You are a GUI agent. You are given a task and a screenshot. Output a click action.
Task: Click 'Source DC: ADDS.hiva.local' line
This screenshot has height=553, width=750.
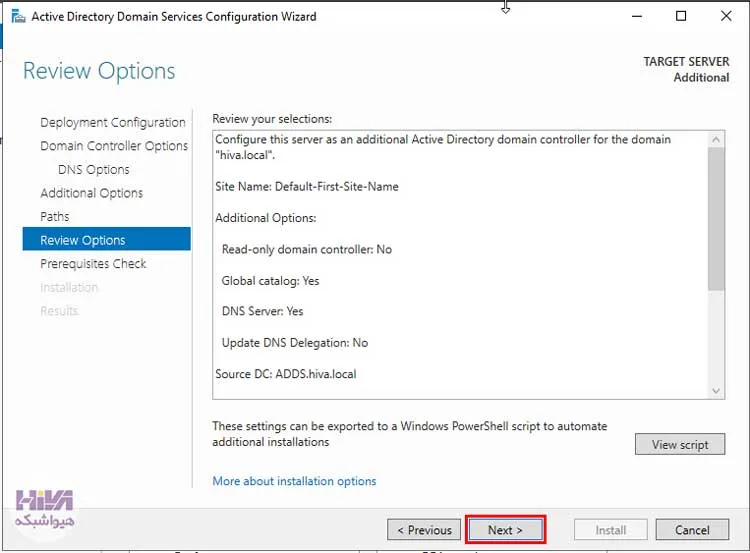point(286,374)
